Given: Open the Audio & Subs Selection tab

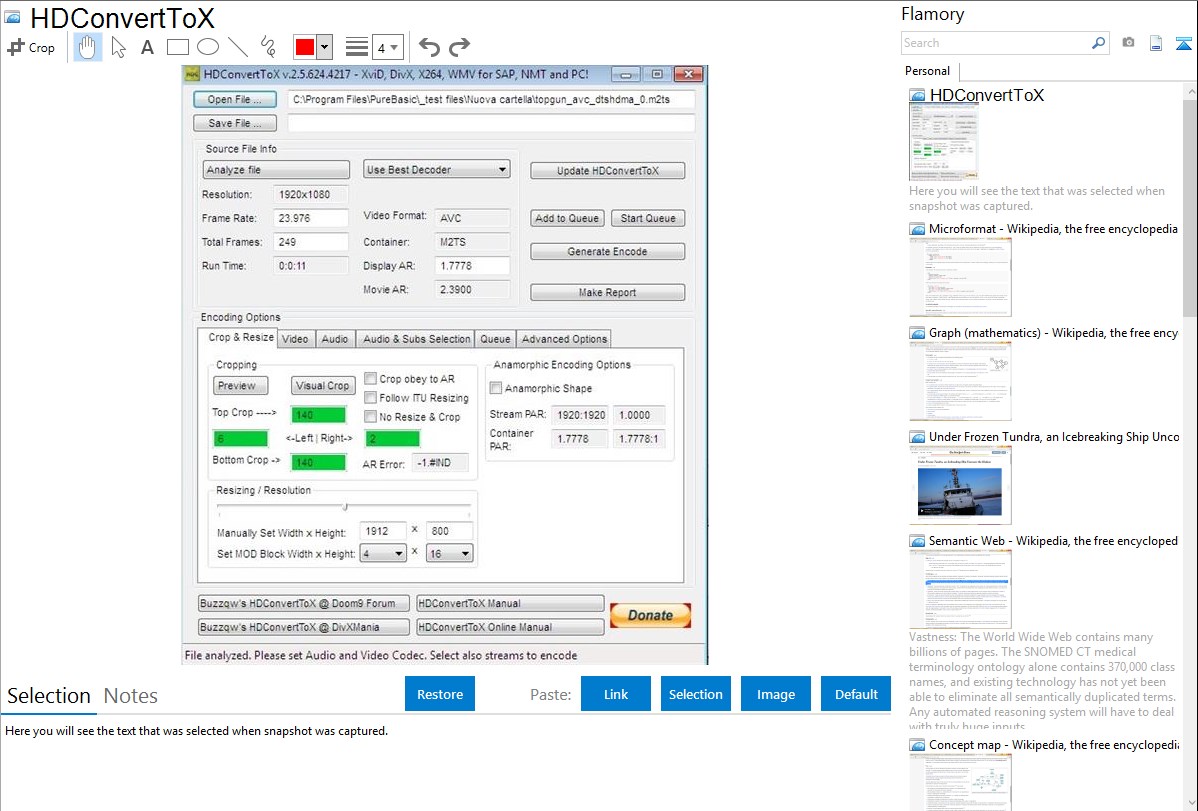Looking at the screenshot, I should tap(416, 339).
